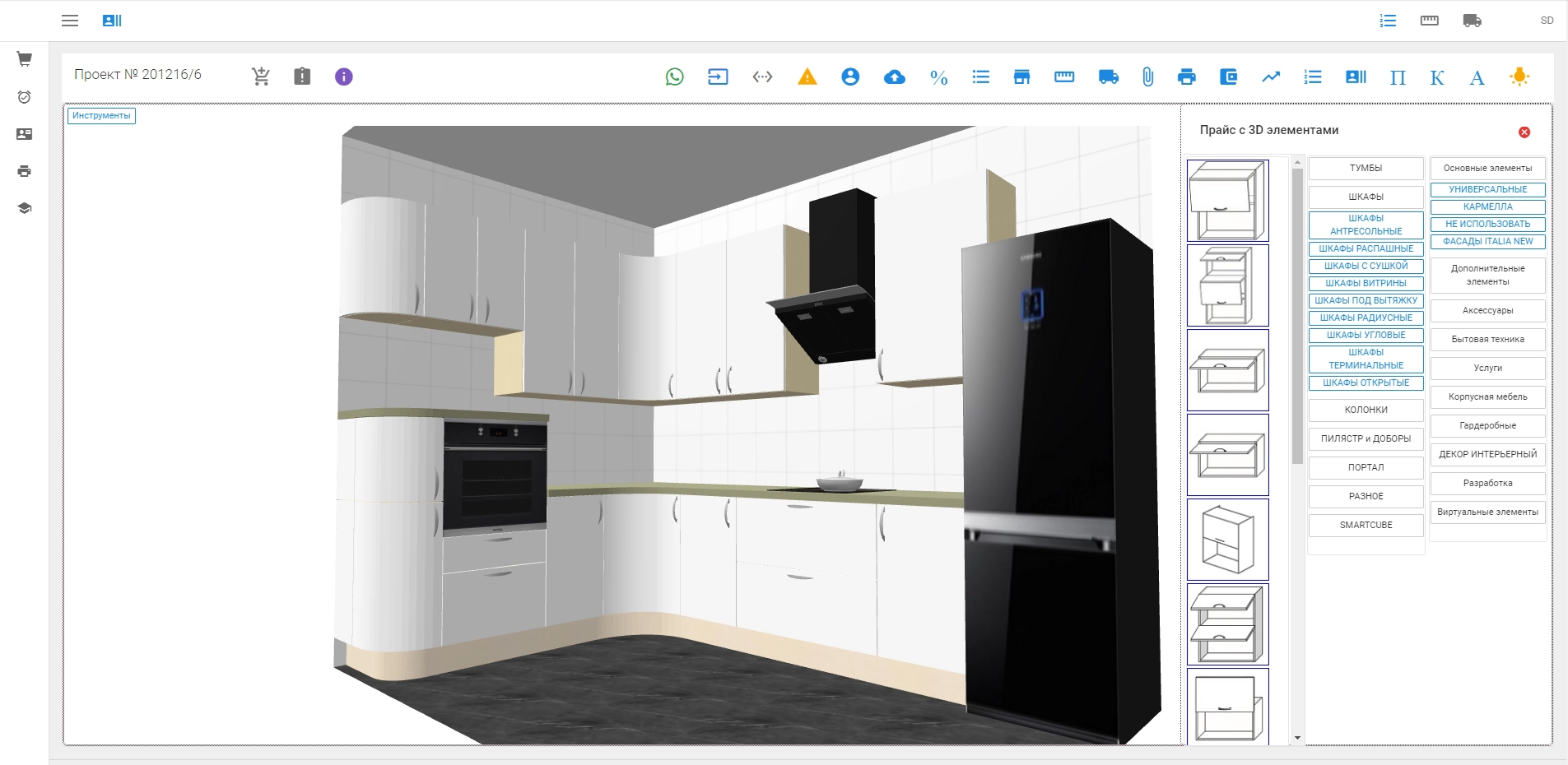1568x765 pixels.
Task: Click the orange warning triangle icon
Action: point(807,77)
